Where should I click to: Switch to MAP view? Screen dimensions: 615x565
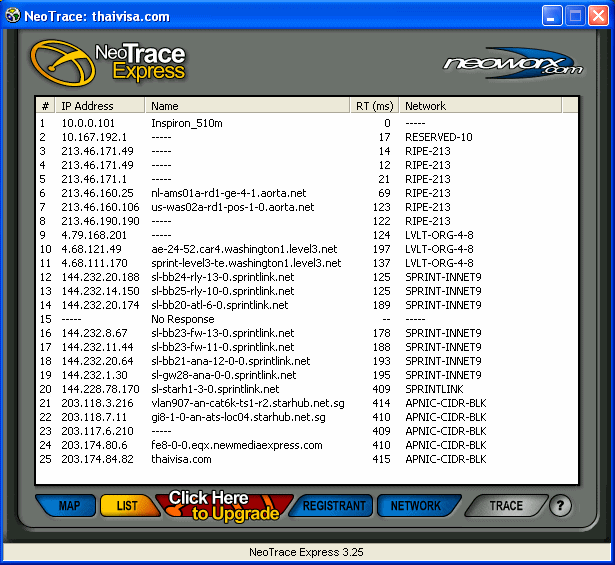69,506
